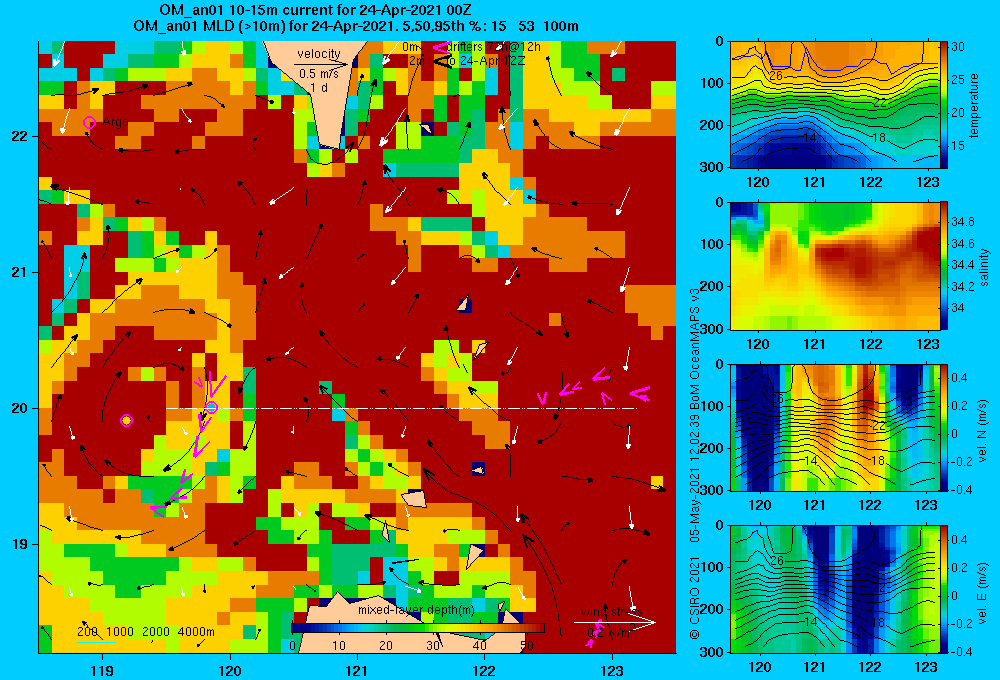
Task: Click the '200 1000 2000 4000m' bathymetry legend text
Action: 146,632
